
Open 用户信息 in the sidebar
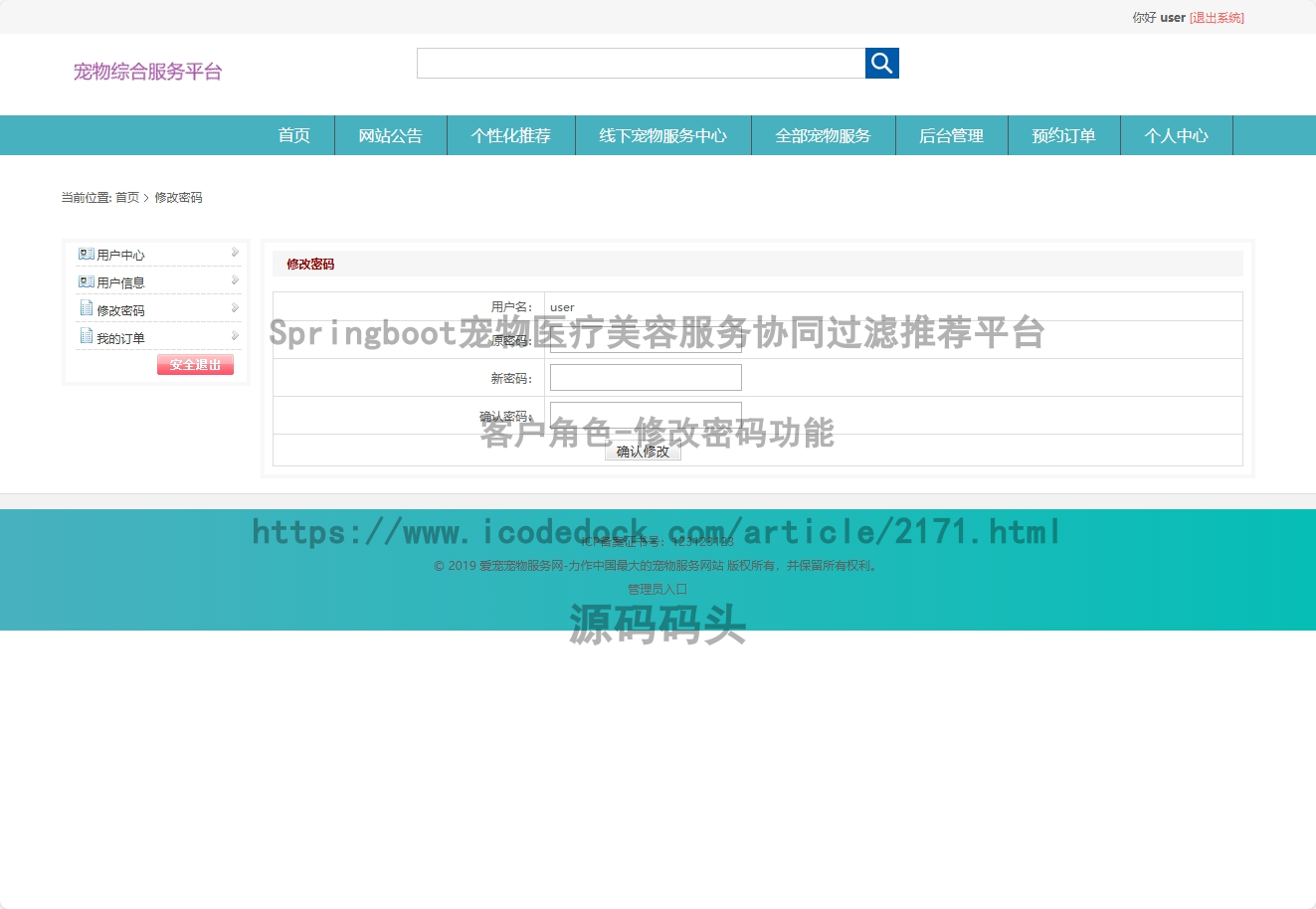[x=120, y=283]
